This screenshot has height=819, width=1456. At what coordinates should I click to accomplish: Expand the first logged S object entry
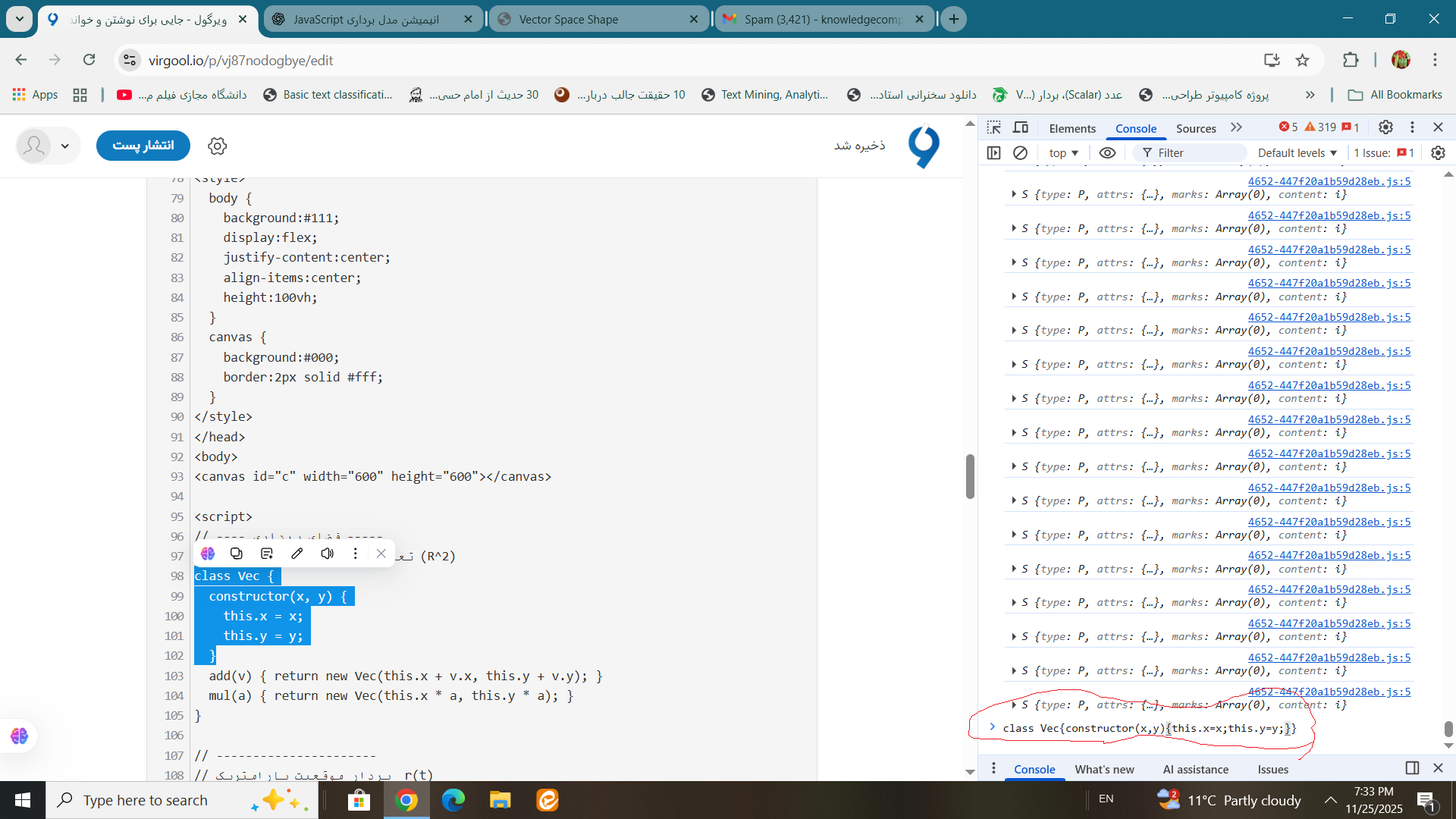point(1014,194)
